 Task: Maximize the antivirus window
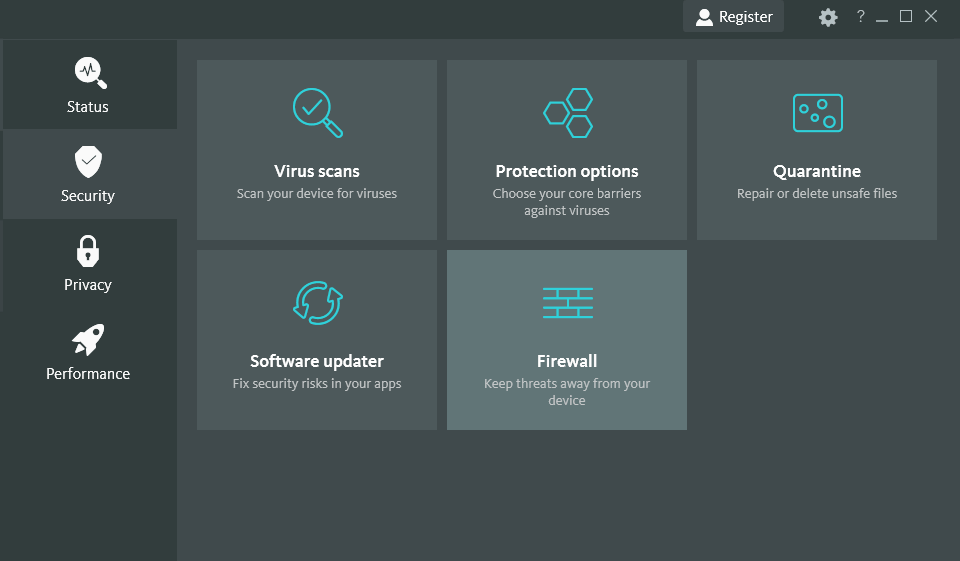[x=906, y=16]
